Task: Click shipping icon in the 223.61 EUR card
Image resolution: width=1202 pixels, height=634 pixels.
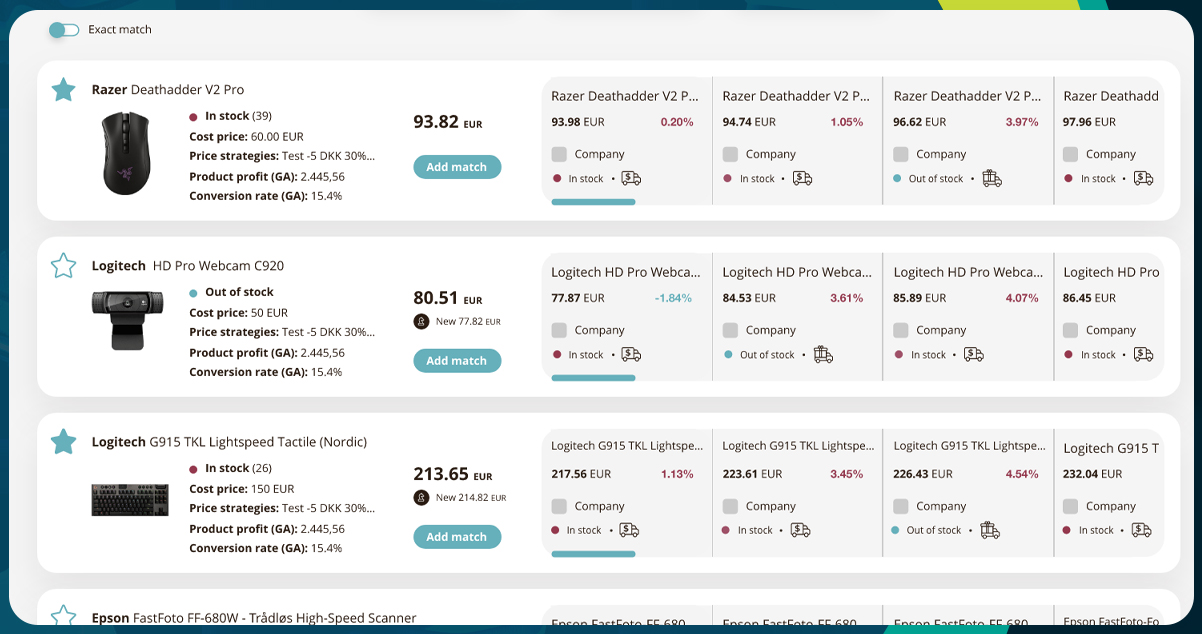Action: [800, 531]
